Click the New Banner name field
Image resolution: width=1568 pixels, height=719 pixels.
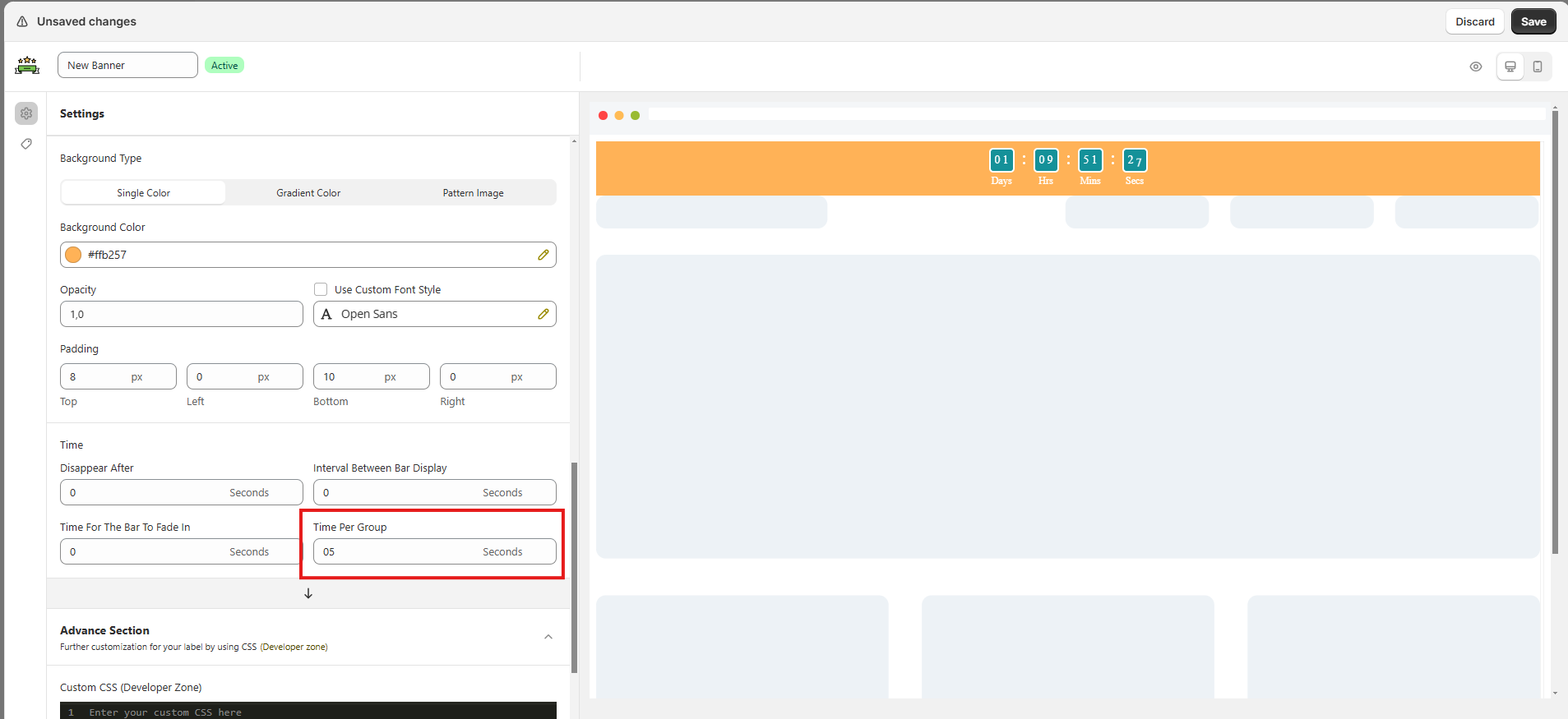pyautogui.click(x=127, y=66)
